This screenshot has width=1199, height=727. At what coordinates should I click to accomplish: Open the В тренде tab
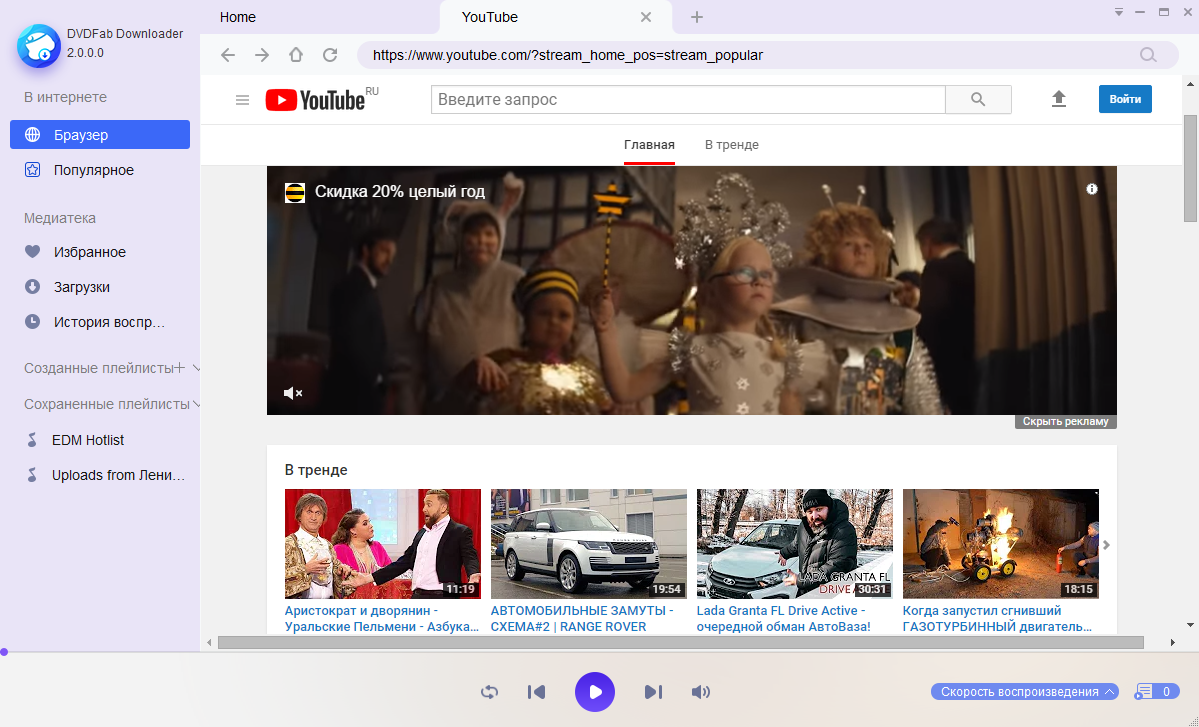(x=731, y=145)
